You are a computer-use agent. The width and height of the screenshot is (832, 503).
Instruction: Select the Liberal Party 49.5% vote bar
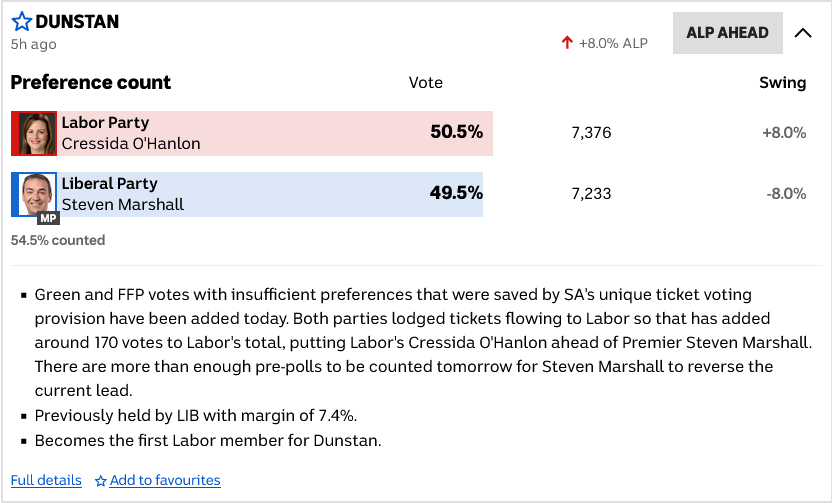(270, 194)
